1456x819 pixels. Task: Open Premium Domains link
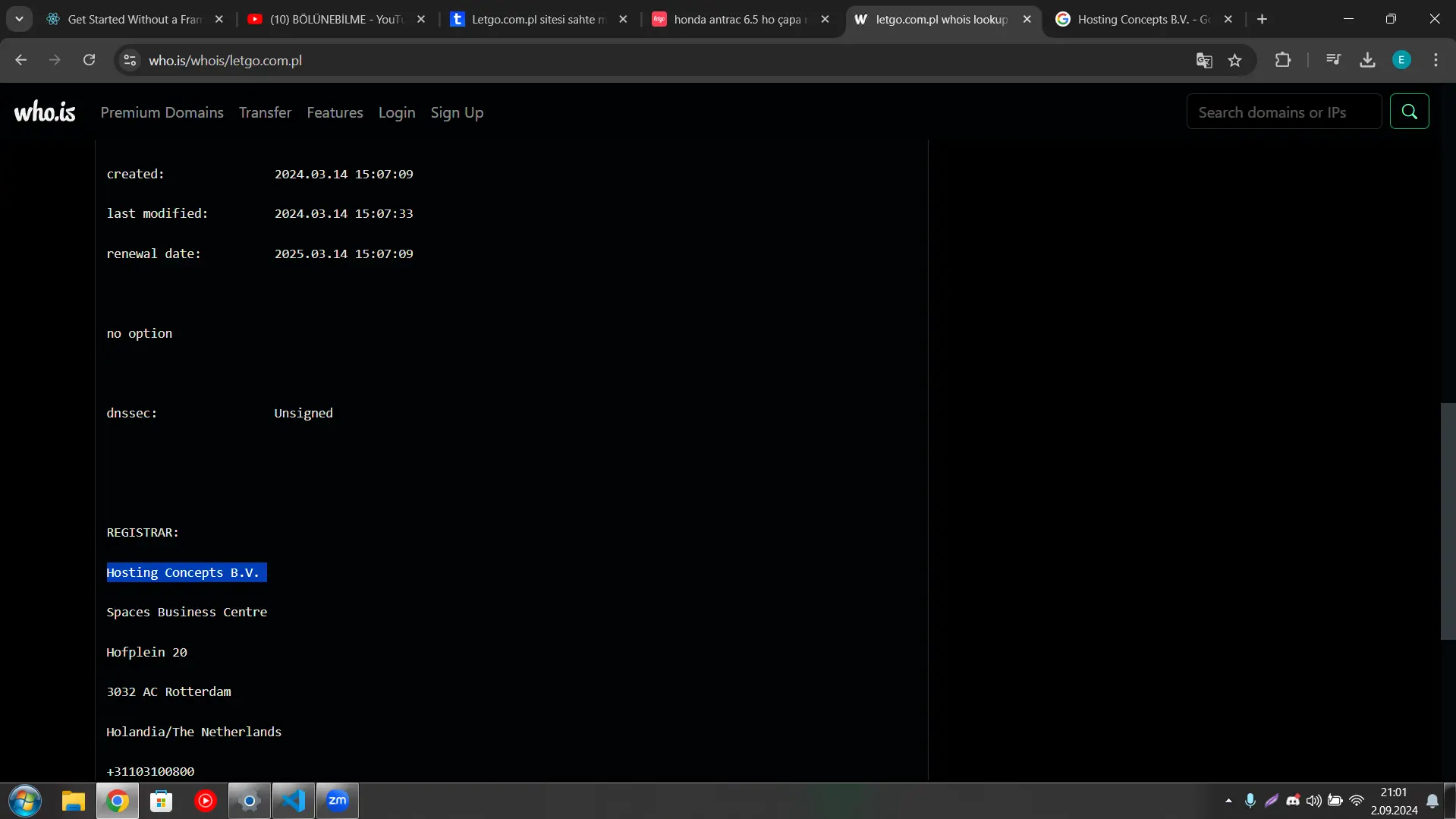[x=162, y=112]
